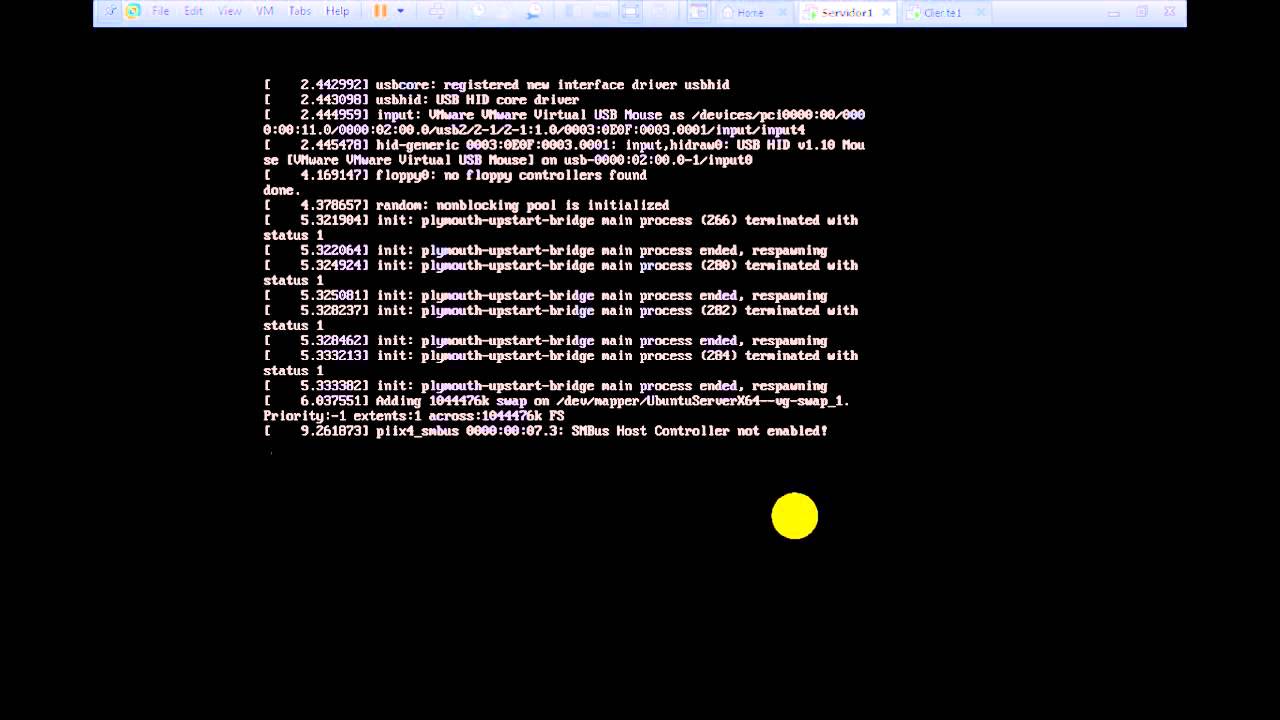Pause the virtual machine with the orange button
Screen dimensions: 1280x720
380,12
